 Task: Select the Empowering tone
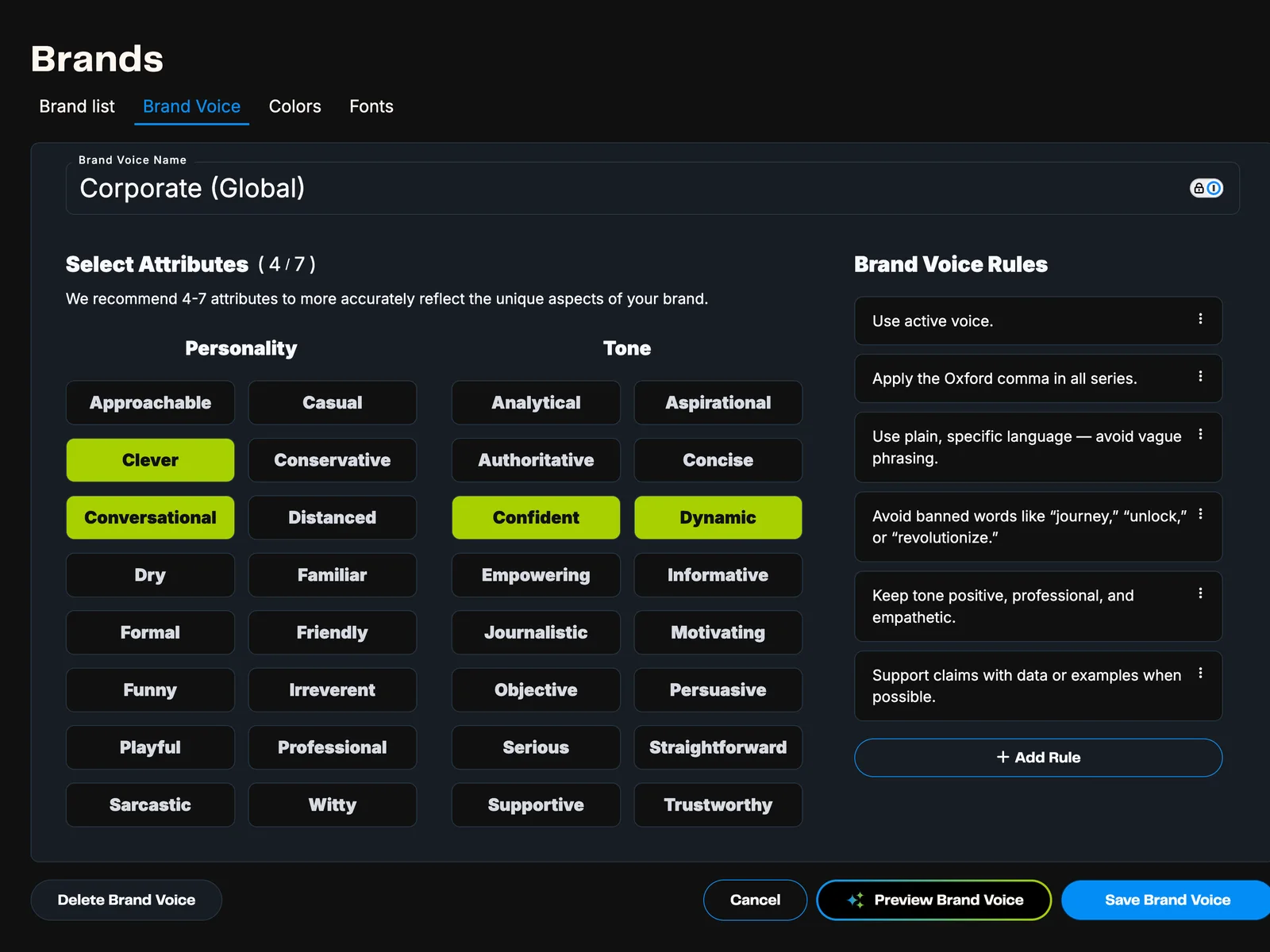click(x=536, y=575)
